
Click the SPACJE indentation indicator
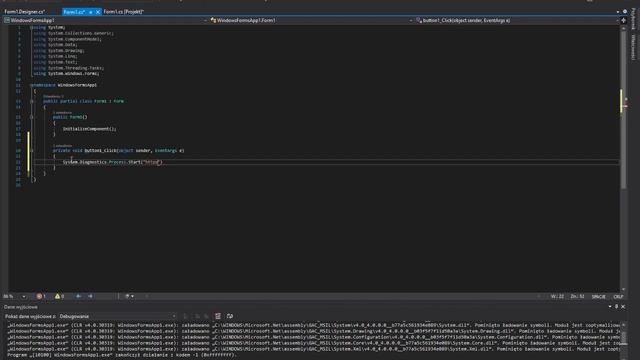click(x=598, y=297)
